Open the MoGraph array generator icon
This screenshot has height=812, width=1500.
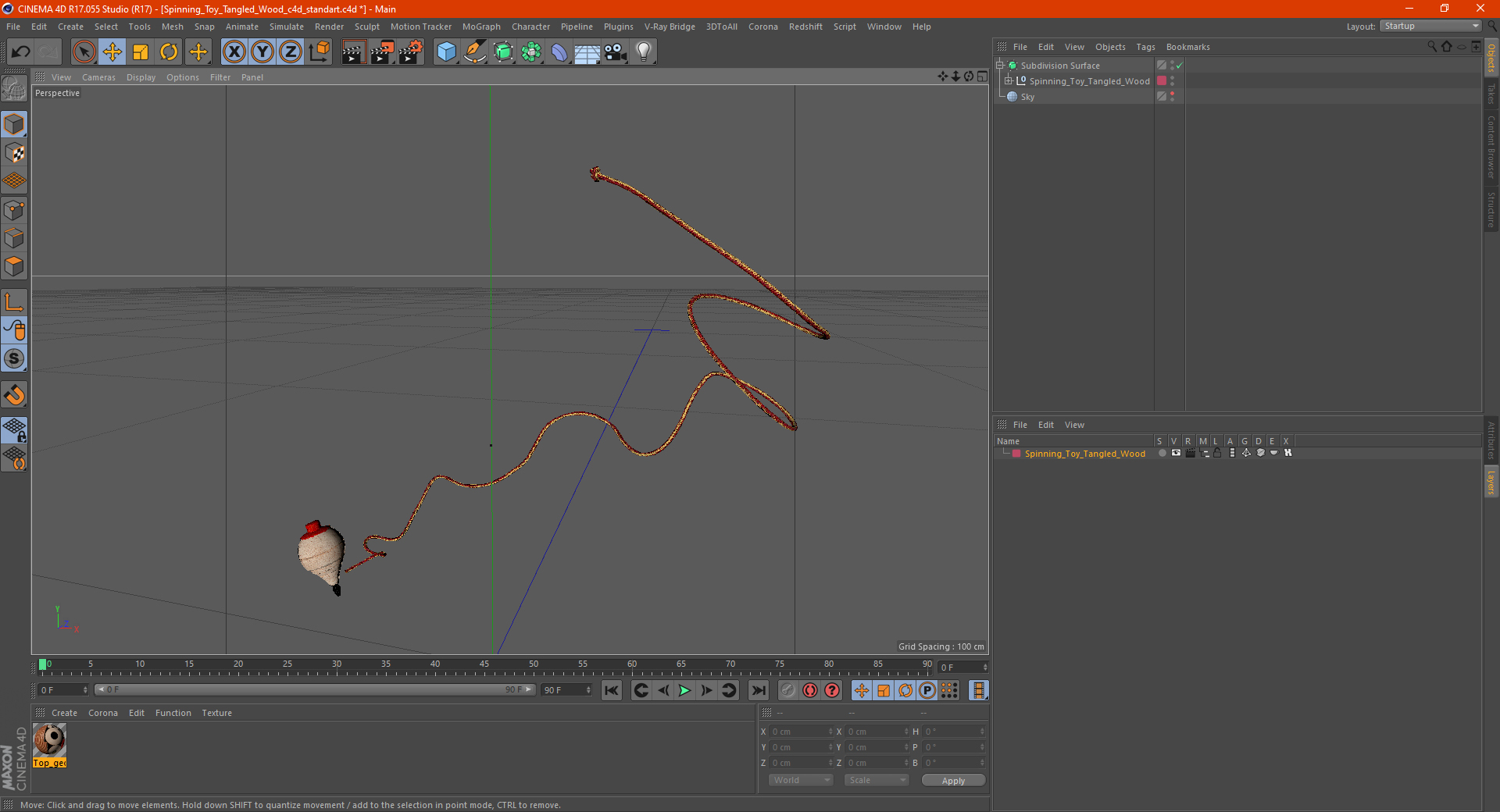(531, 52)
